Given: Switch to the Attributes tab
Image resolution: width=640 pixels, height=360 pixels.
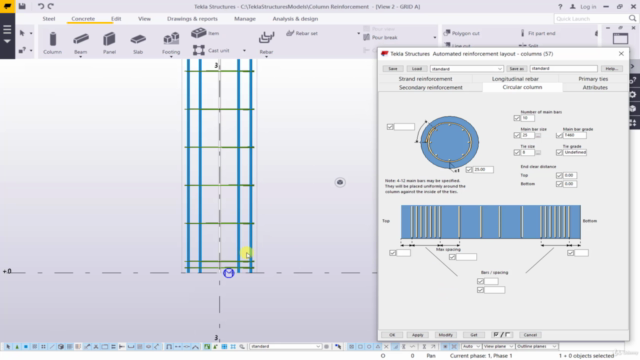Looking at the screenshot, I should click(x=595, y=87).
